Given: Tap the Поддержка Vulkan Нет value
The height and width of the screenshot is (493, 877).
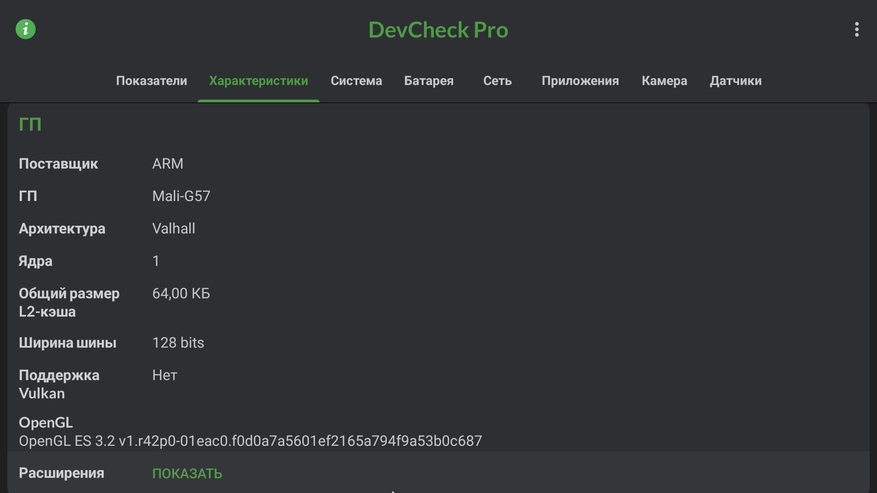Looking at the screenshot, I should (x=165, y=376).
